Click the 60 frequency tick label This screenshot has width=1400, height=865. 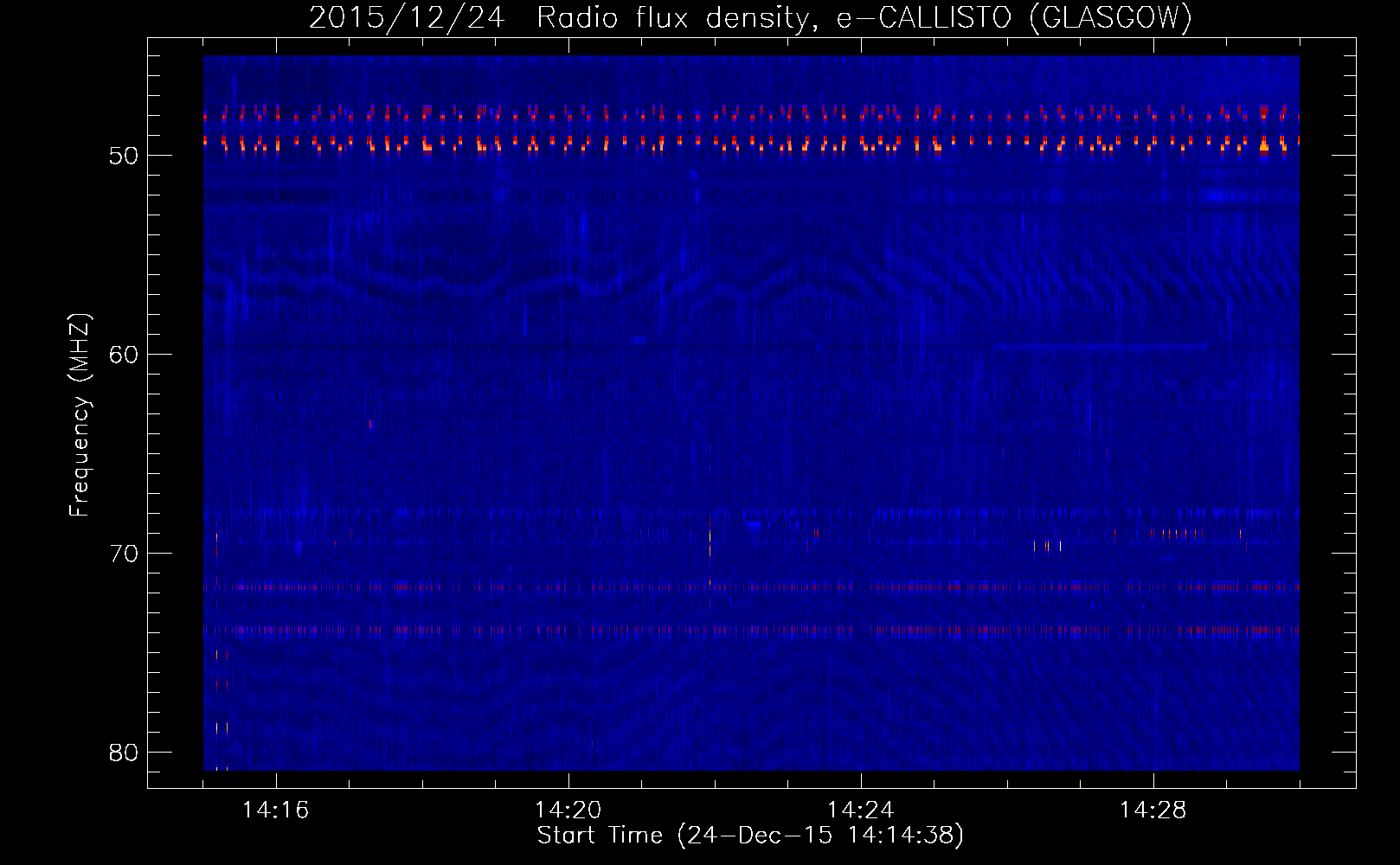pyautogui.click(x=124, y=355)
